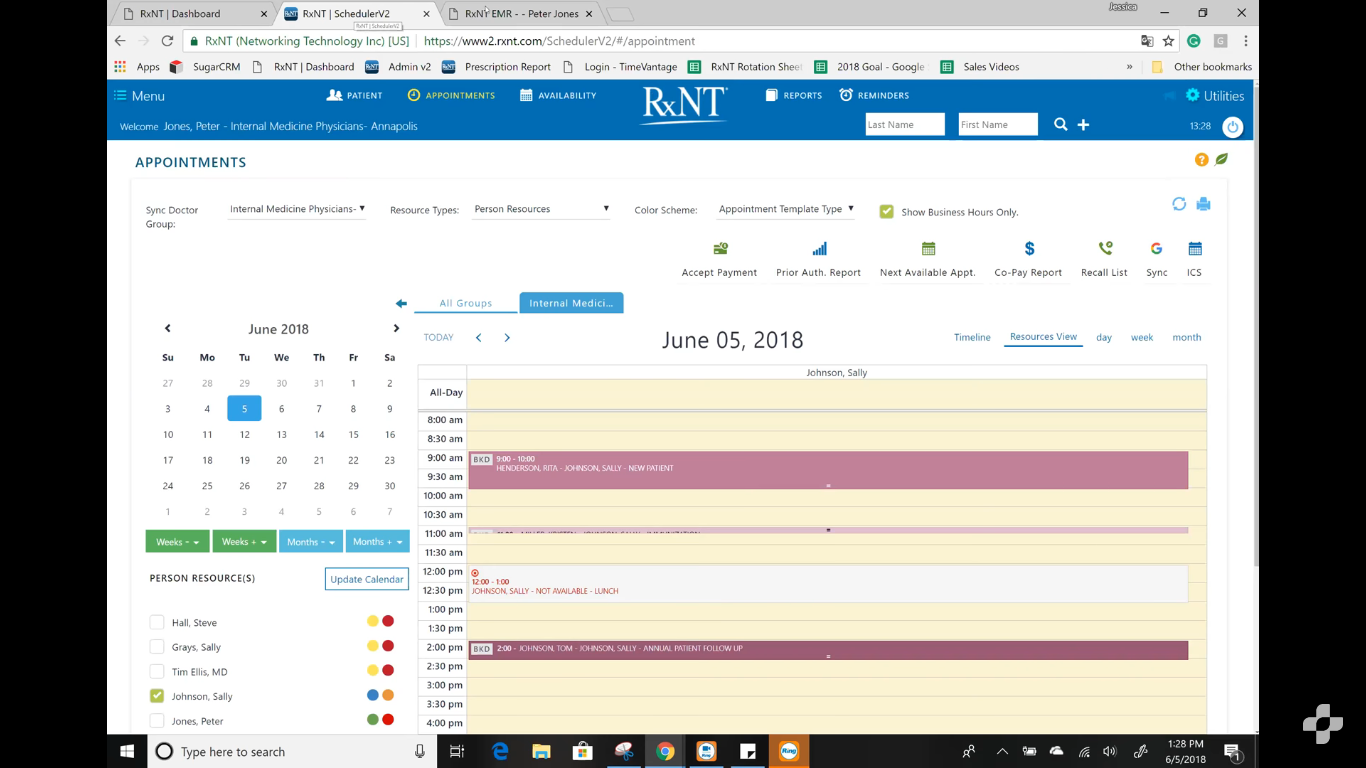Check the Jones, Peter resource
The width and height of the screenshot is (1366, 768).
coord(157,721)
